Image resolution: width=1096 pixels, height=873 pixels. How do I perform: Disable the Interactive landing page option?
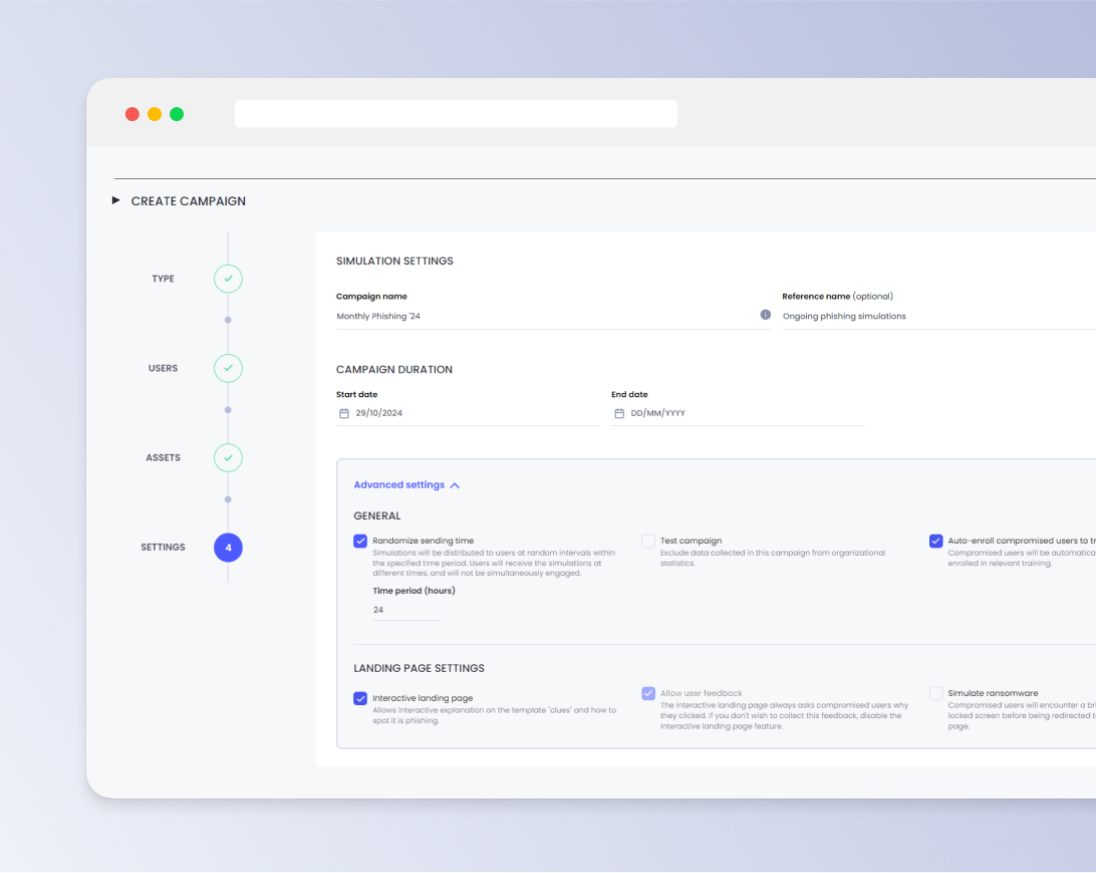360,698
